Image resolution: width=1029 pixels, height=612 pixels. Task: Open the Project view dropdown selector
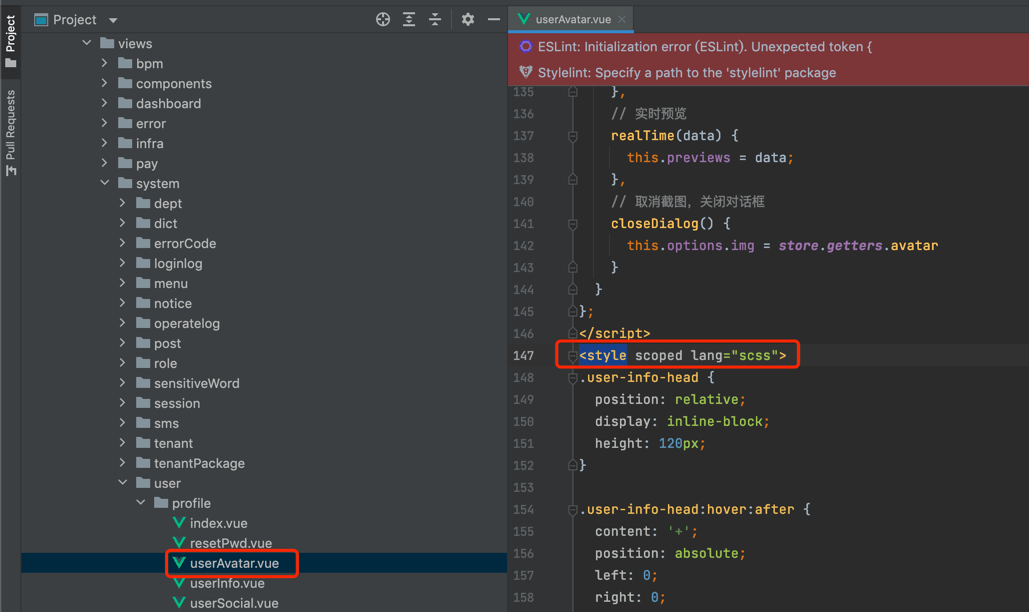point(113,20)
